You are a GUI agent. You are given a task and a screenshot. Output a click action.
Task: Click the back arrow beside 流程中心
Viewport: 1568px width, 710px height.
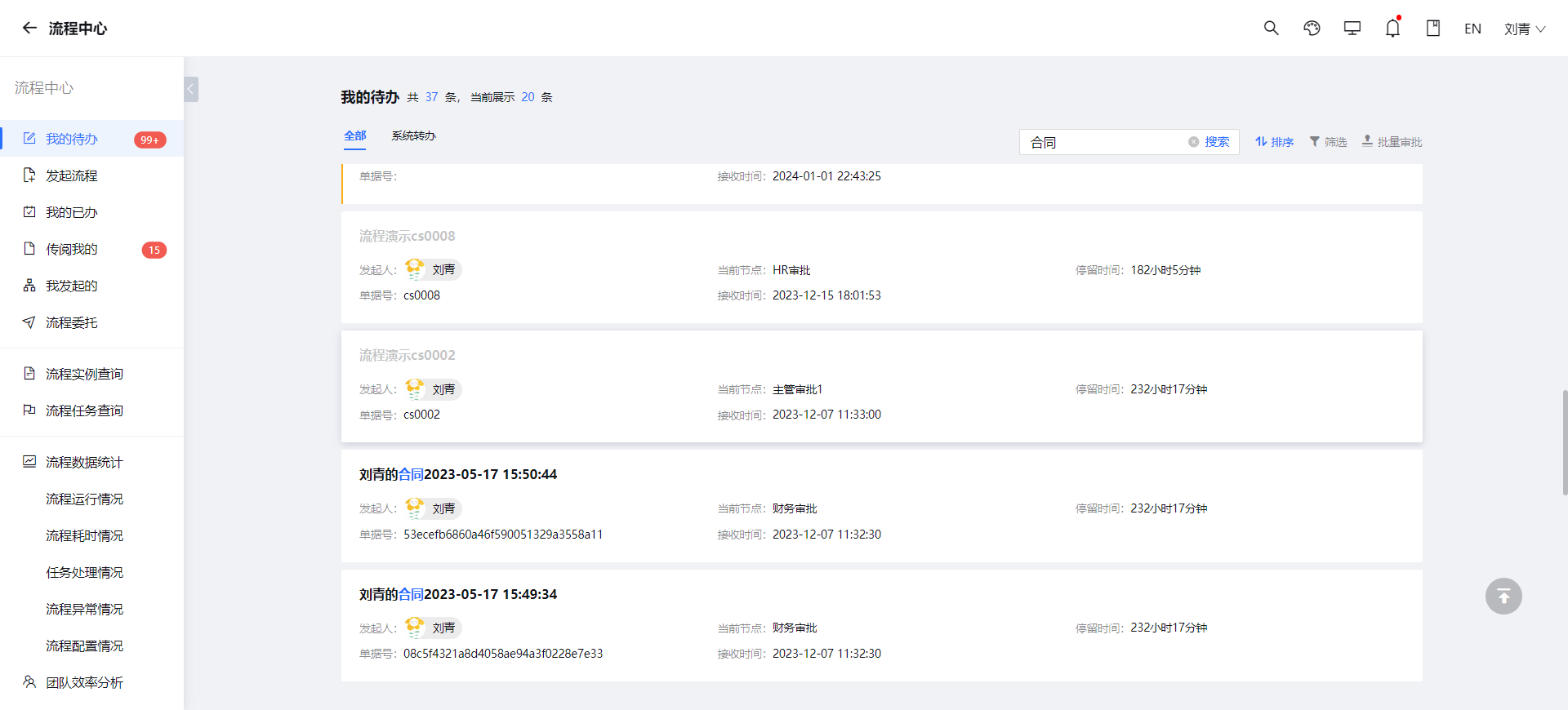[x=29, y=28]
